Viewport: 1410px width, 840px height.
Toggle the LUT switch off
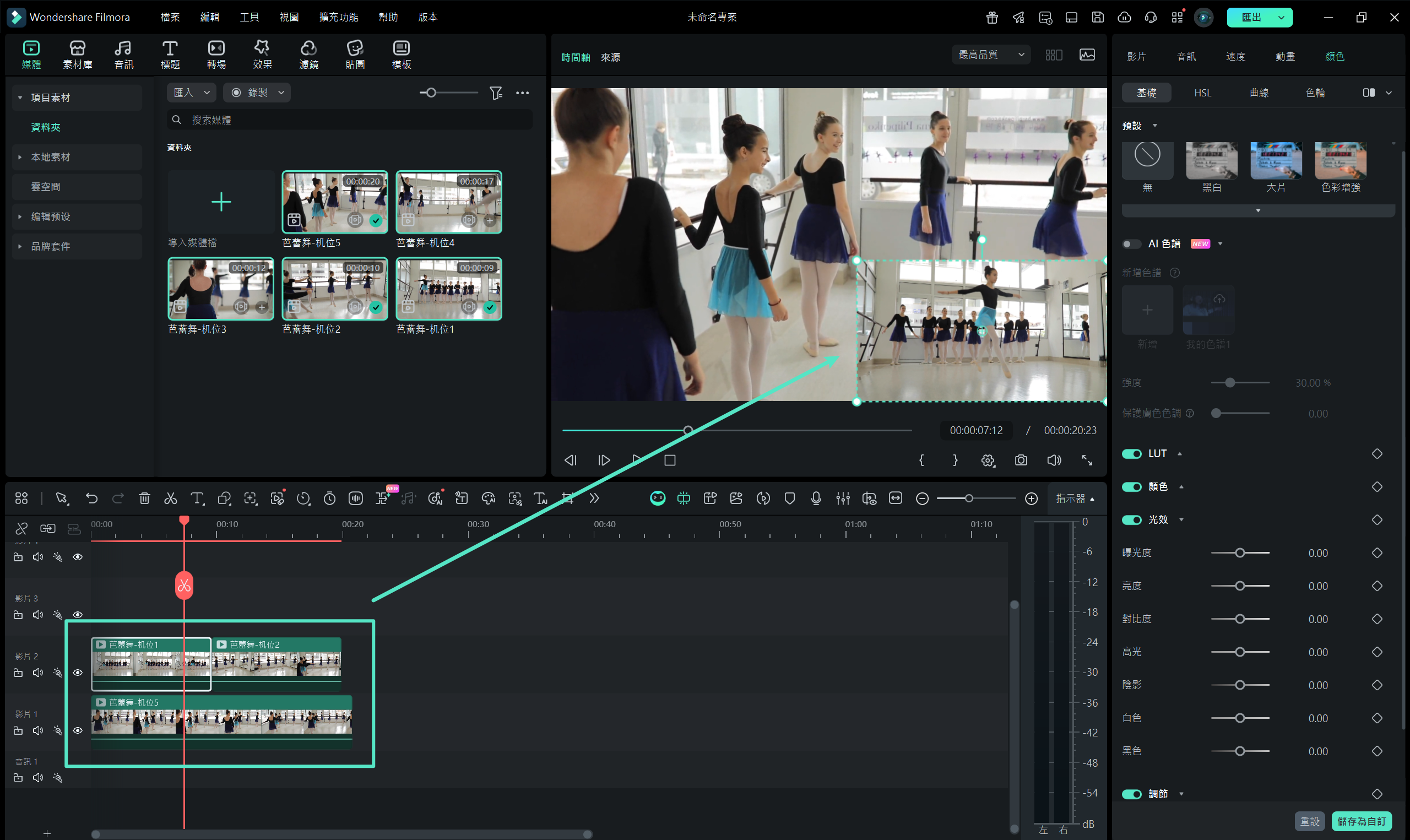point(1132,454)
